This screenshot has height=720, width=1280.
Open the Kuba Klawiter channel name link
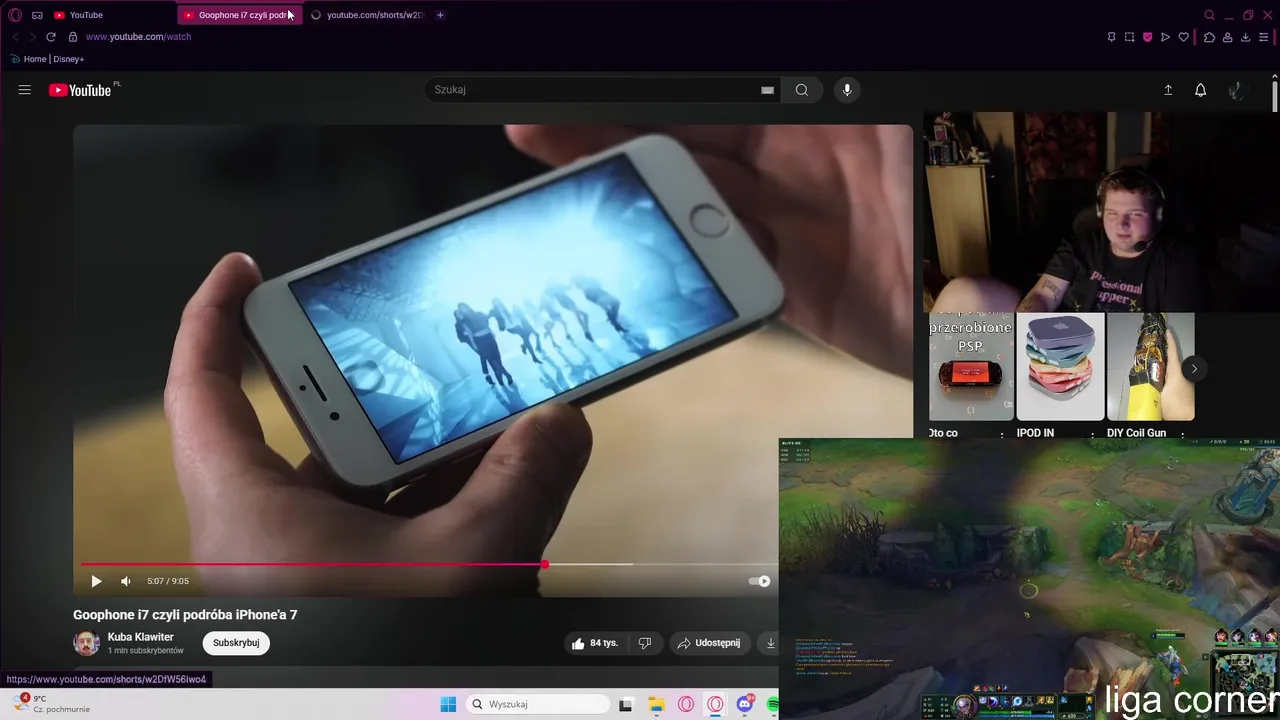click(141, 637)
